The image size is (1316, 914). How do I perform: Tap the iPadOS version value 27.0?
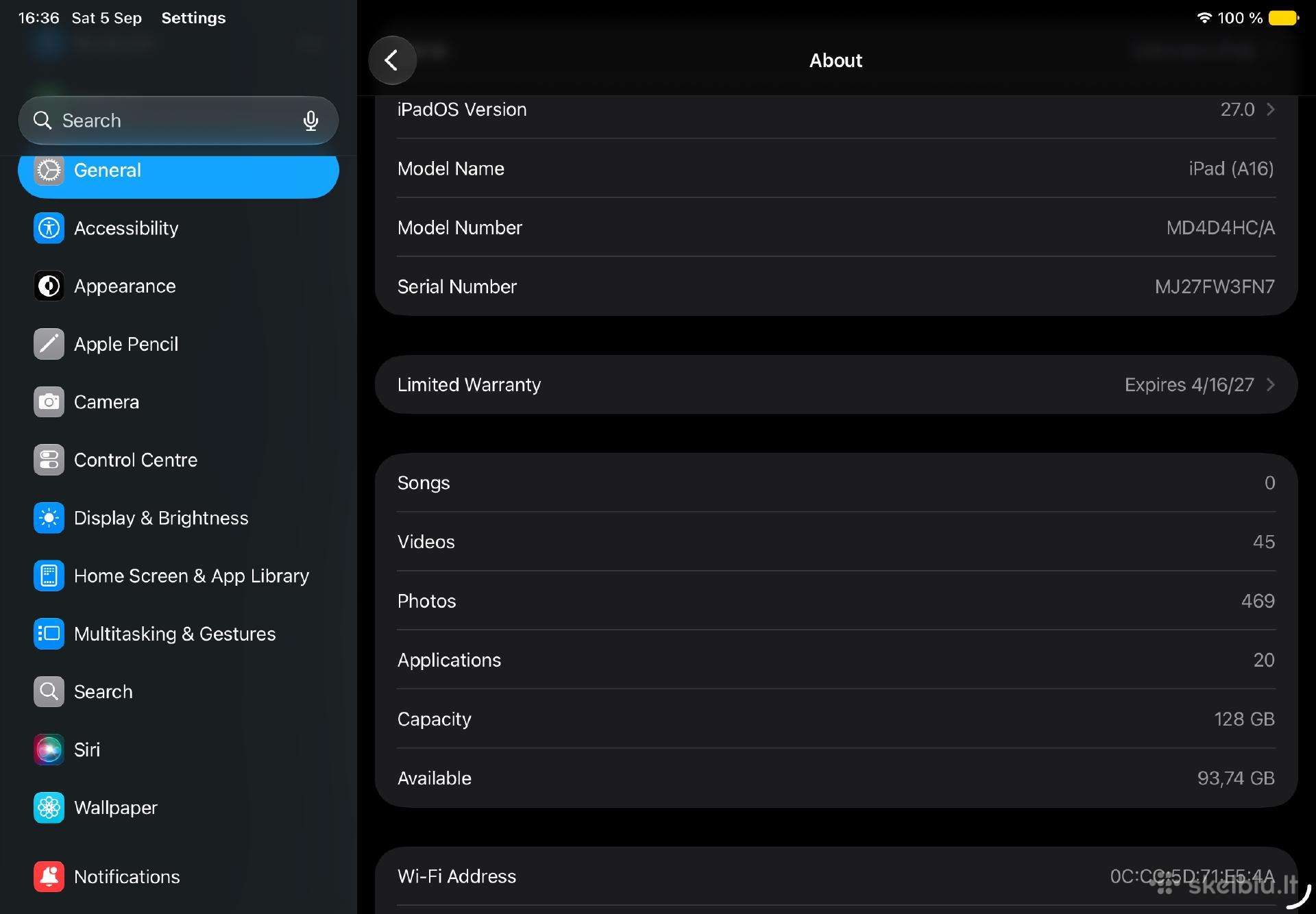[x=1237, y=110]
